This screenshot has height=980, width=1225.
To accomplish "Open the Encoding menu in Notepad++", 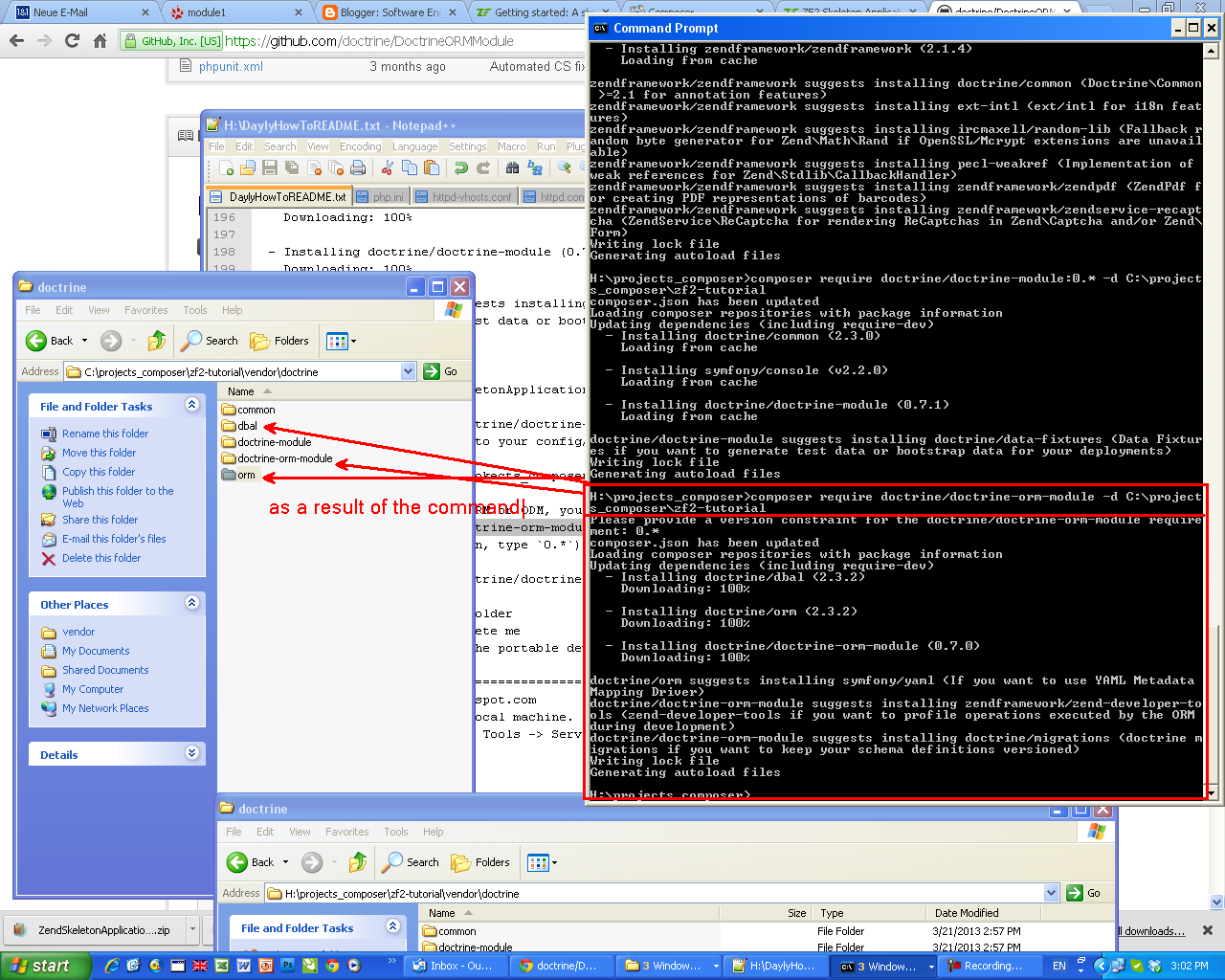I will 360,146.
